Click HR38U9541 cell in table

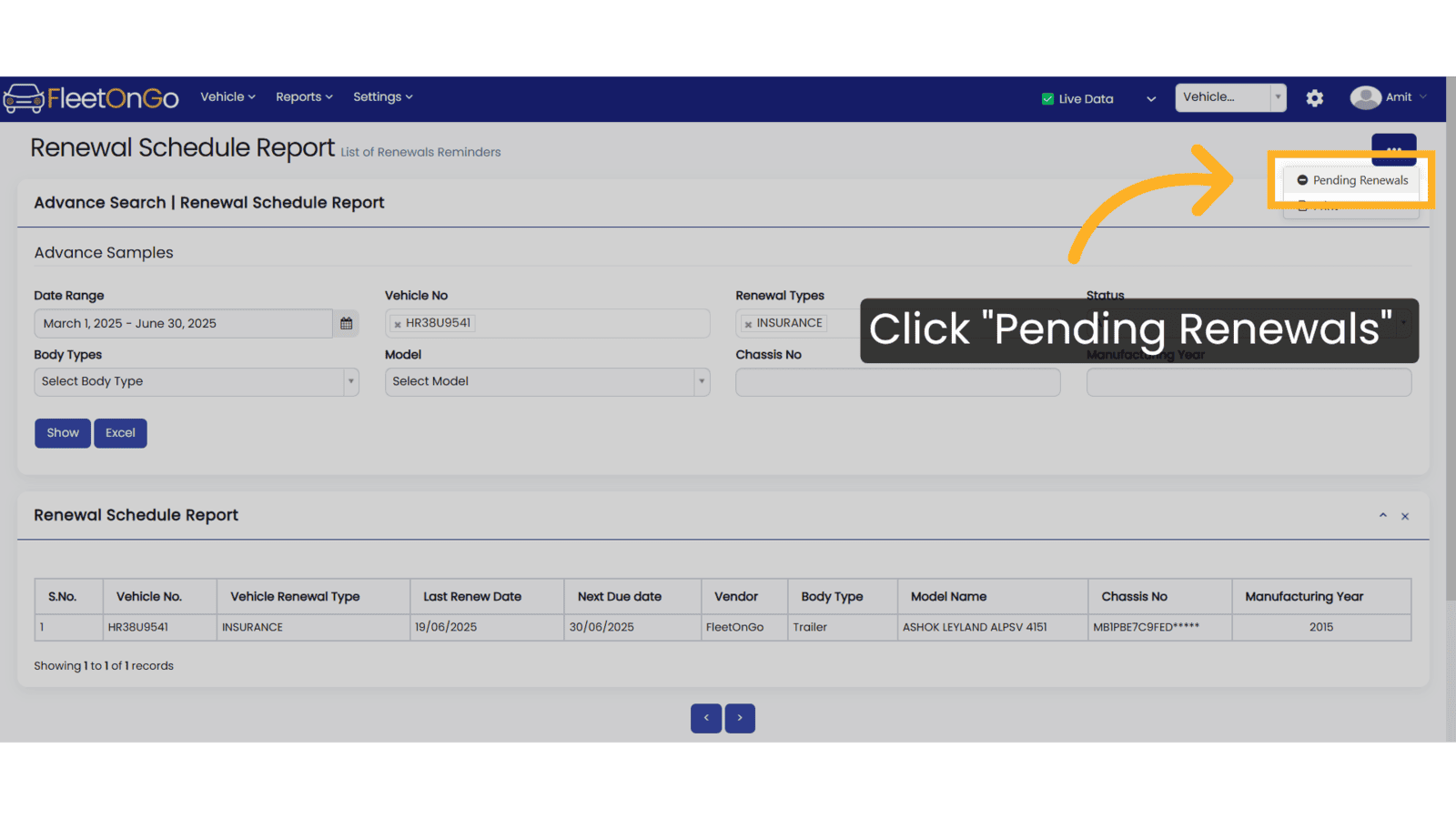160,627
